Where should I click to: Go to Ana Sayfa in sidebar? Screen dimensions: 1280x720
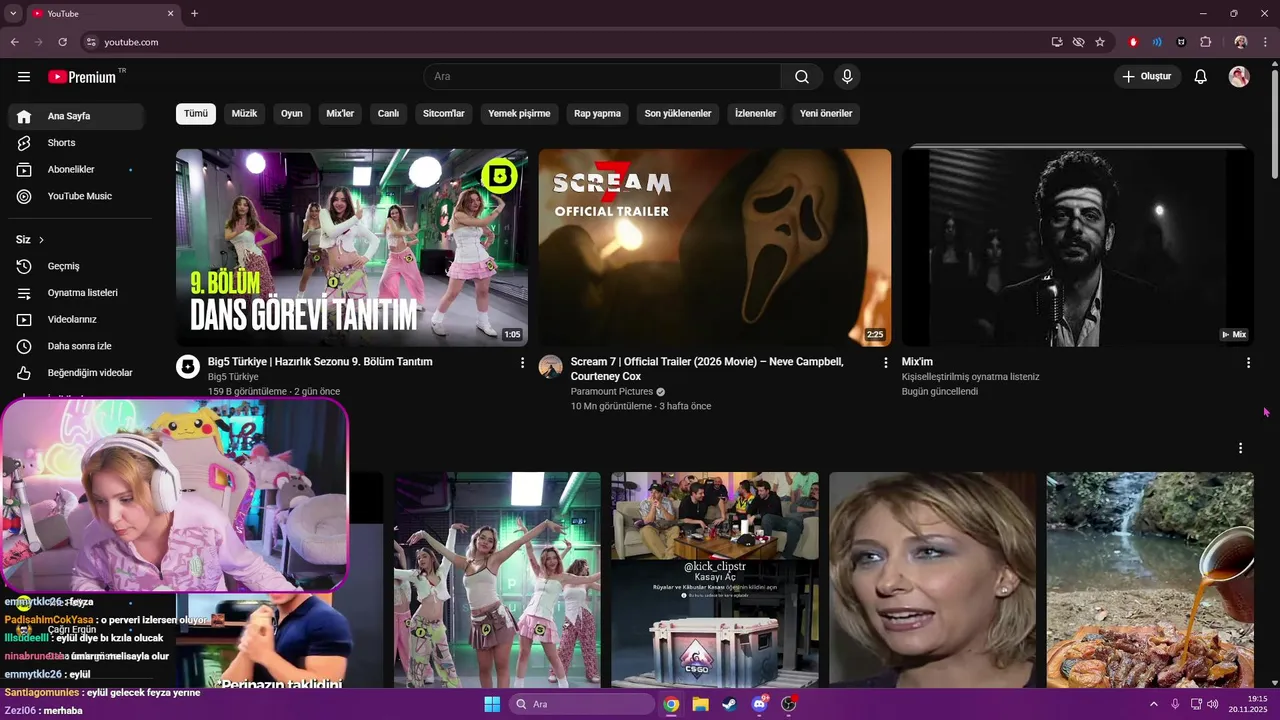pos(76,116)
